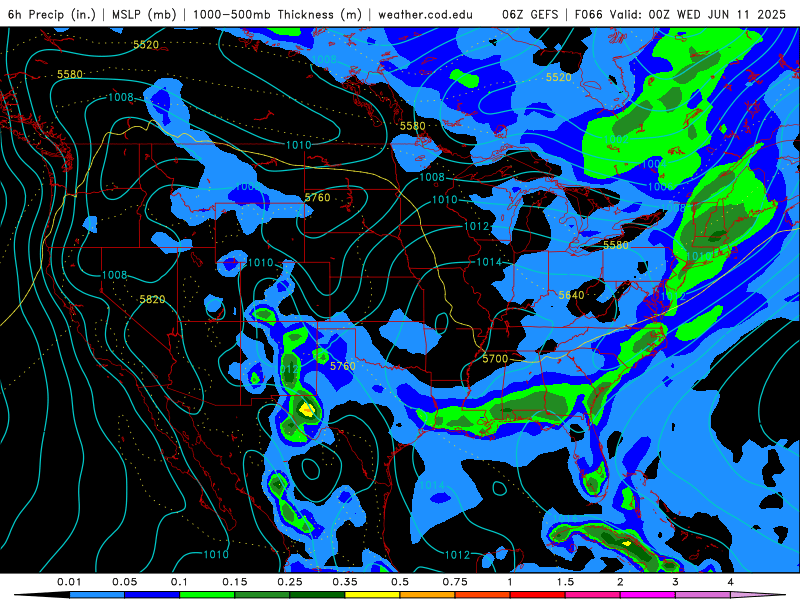Click the '0.75' legend value
This screenshot has height=600, width=800.
(x=455, y=582)
